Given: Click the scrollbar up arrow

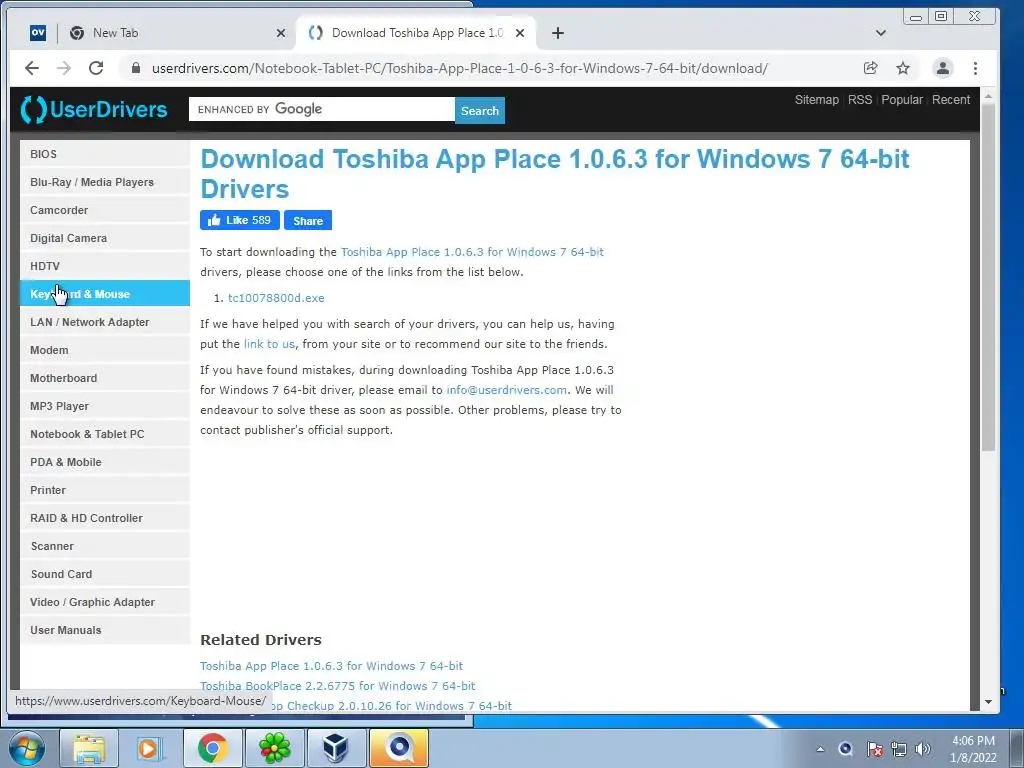Looking at the screenshot, I should pyautogui.click(x=988, y=96).
